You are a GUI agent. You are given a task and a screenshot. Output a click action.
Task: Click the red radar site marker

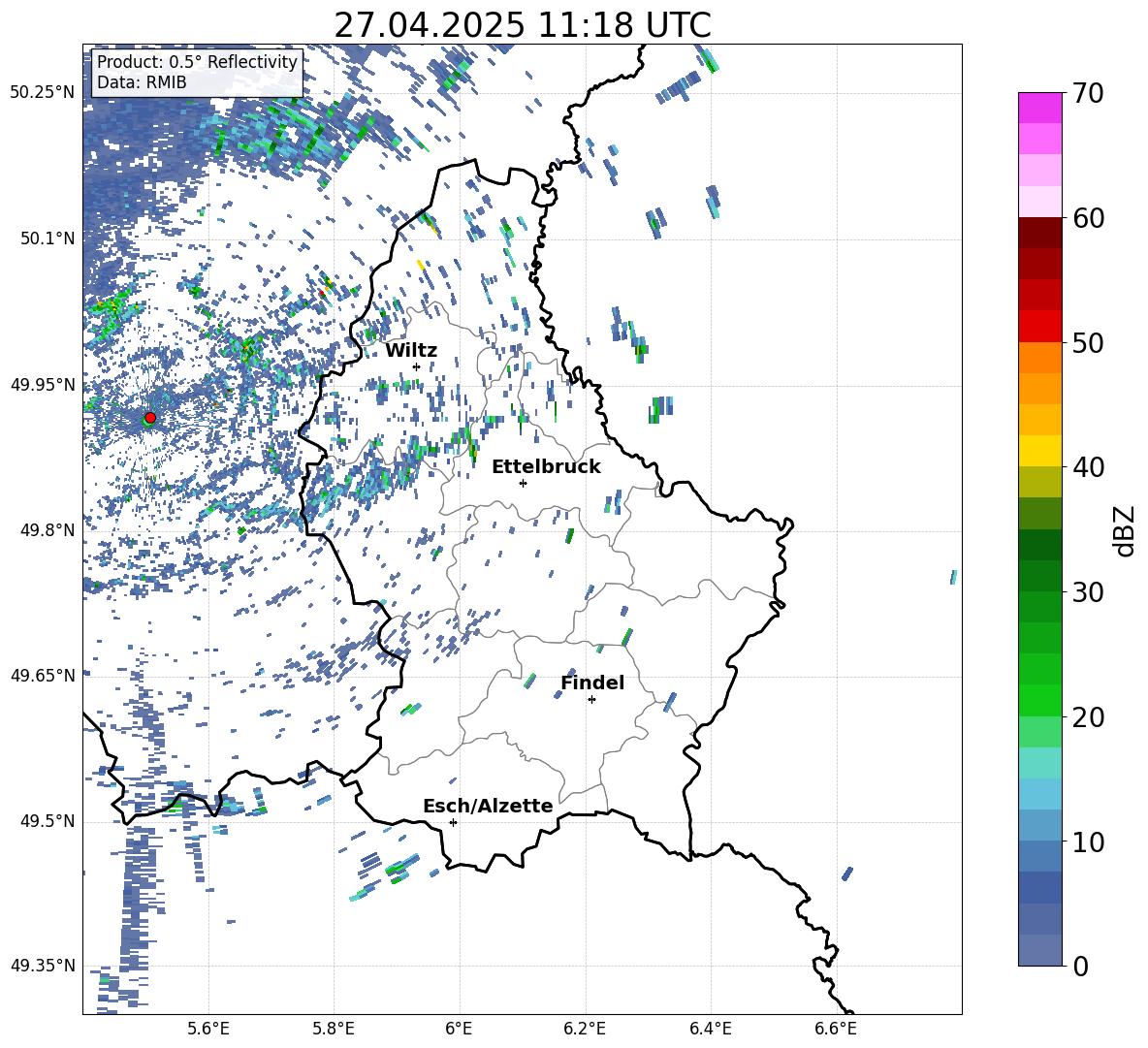click(150, 417)
